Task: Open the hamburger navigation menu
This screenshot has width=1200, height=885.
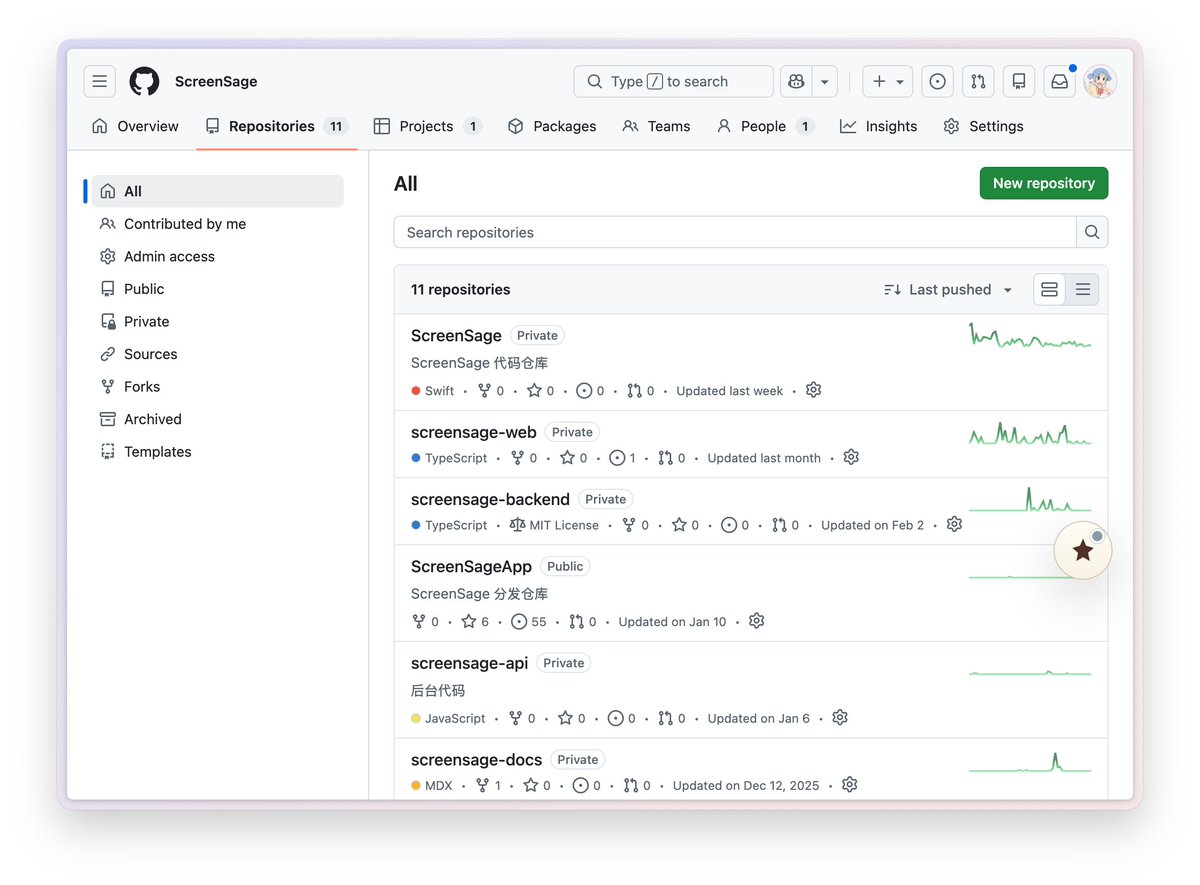Action: tap(99, 81)
